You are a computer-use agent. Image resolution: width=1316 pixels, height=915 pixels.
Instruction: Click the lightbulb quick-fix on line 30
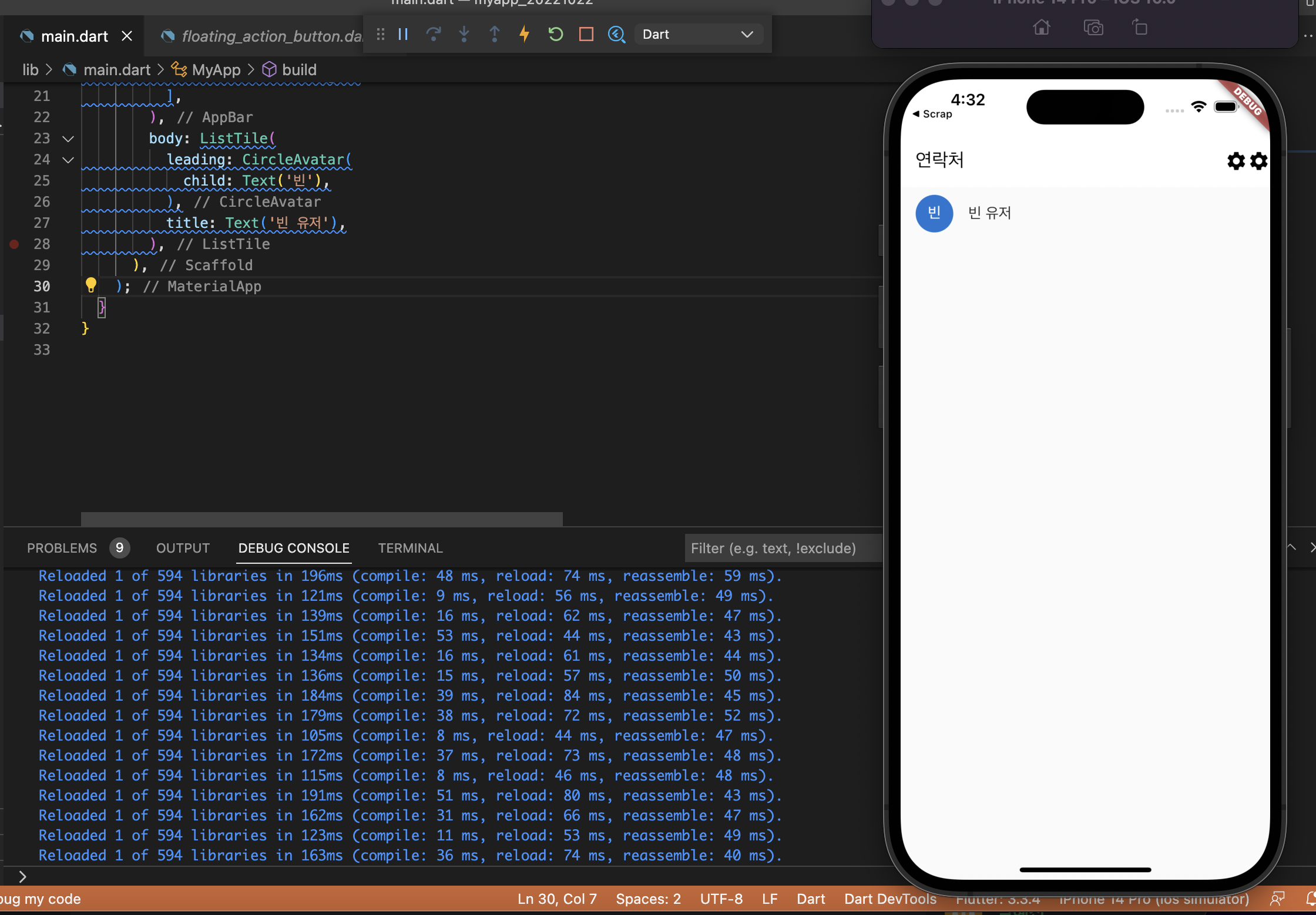coord(90,285)
